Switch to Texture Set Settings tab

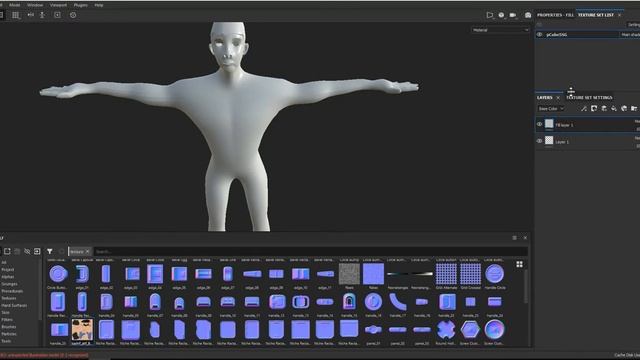589,98
